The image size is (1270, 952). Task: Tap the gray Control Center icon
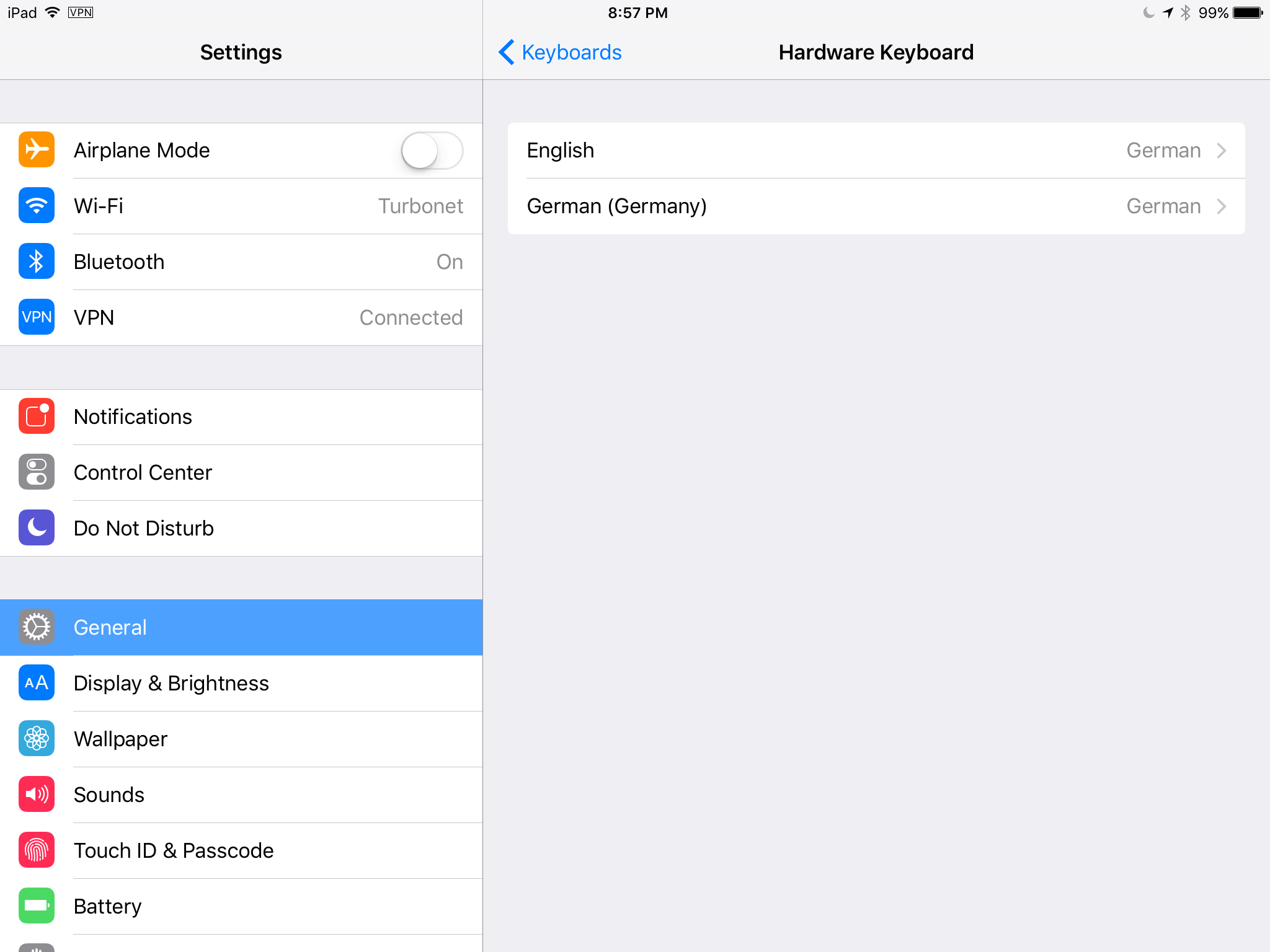tap(37, 472)
